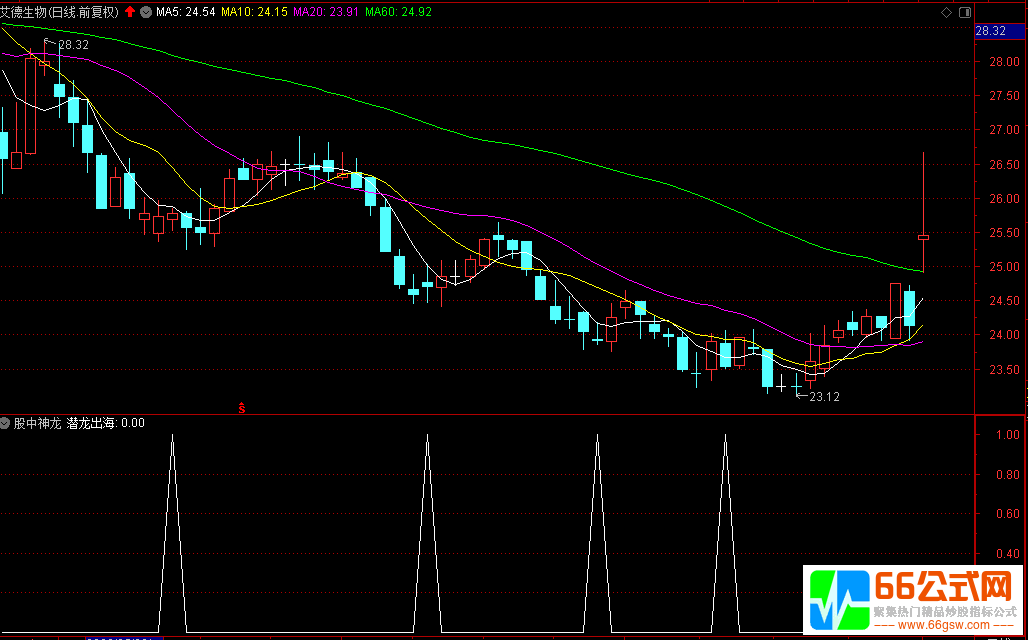Click the 艾德生物(日线.前复权) chart title
Viewport: 1028px width, 640px height.
60,11
